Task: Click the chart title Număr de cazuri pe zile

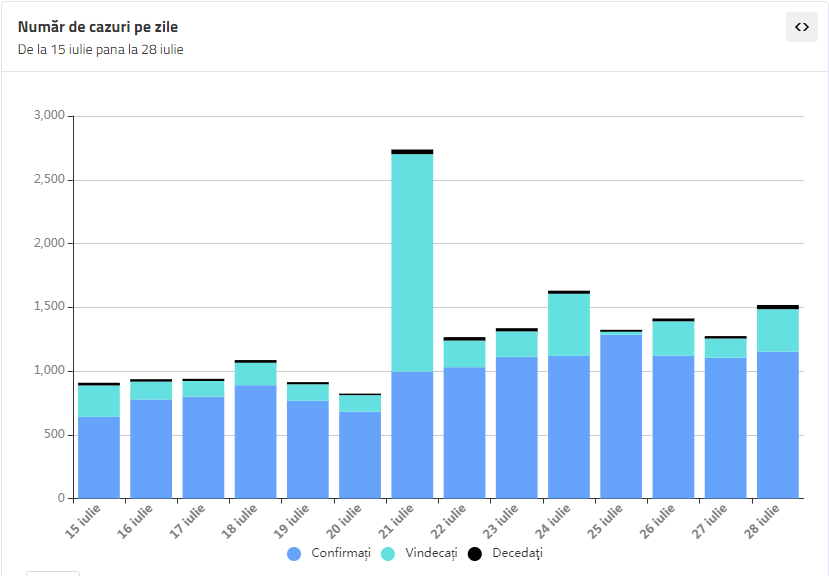Action: [98, 27]
